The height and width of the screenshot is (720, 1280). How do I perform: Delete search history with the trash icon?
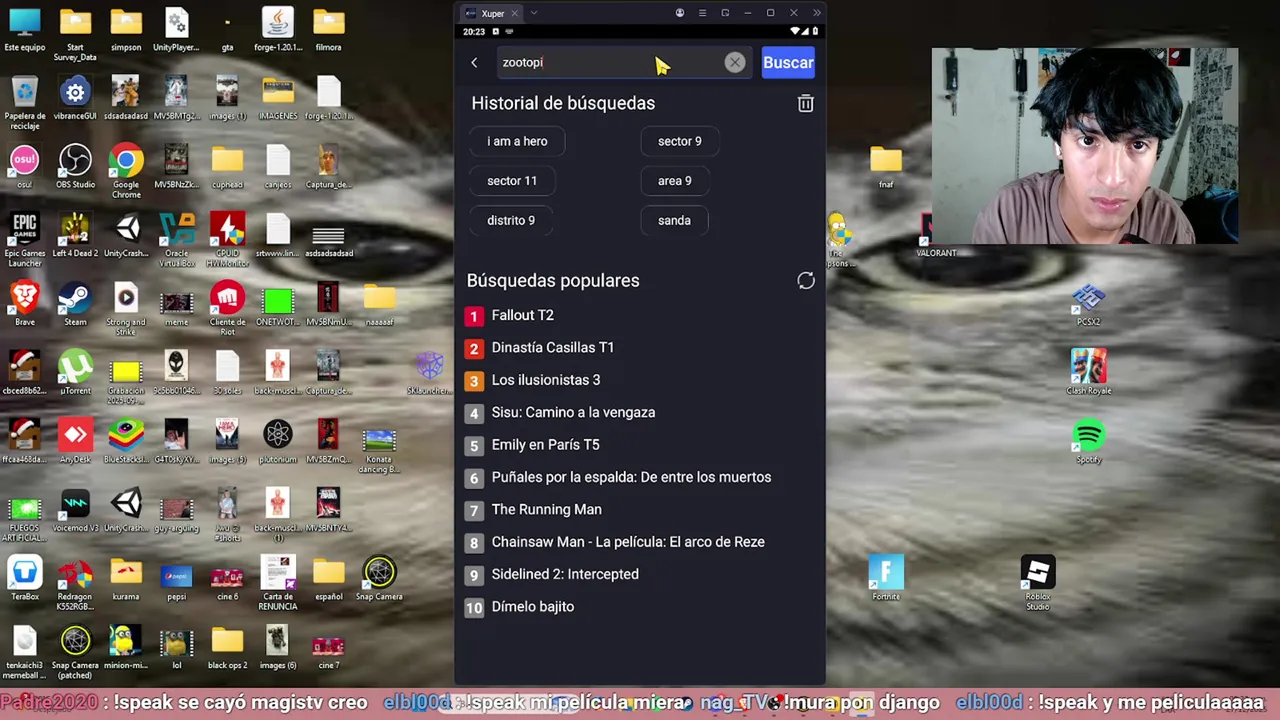point(805,103)
